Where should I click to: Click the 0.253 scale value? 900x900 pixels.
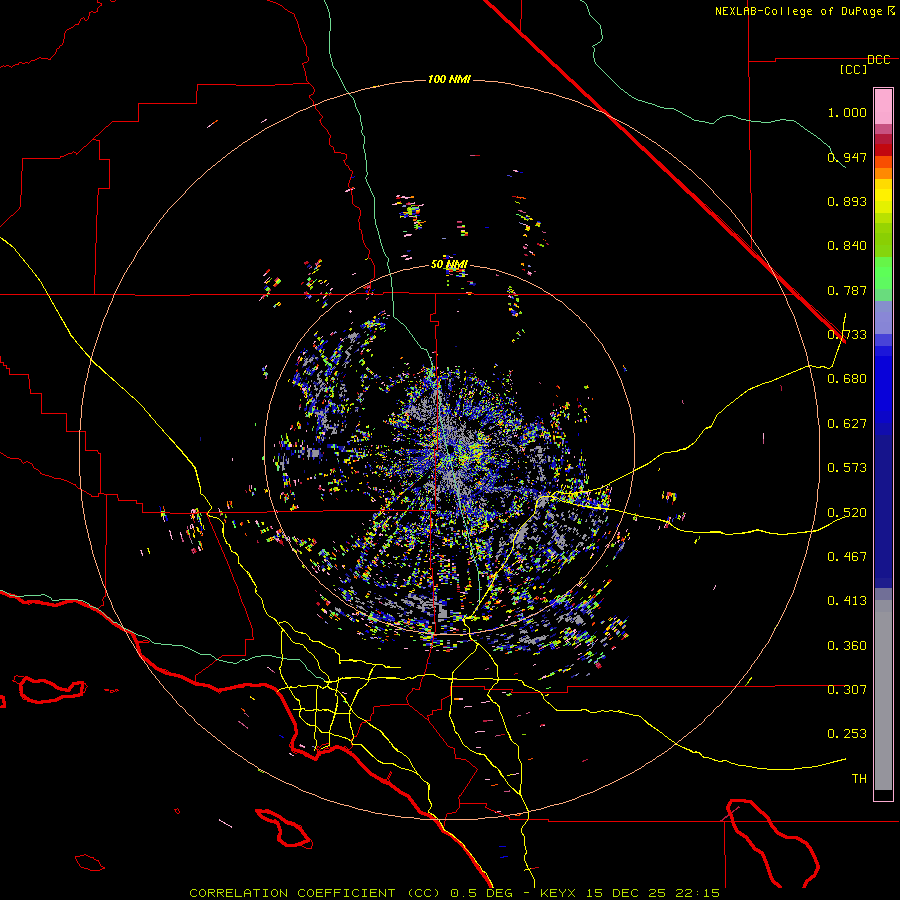point(847,734)
